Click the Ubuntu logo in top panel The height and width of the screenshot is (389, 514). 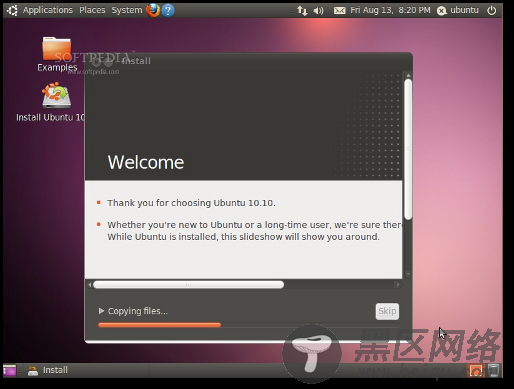pyautogui.click(x=12, y=10)
